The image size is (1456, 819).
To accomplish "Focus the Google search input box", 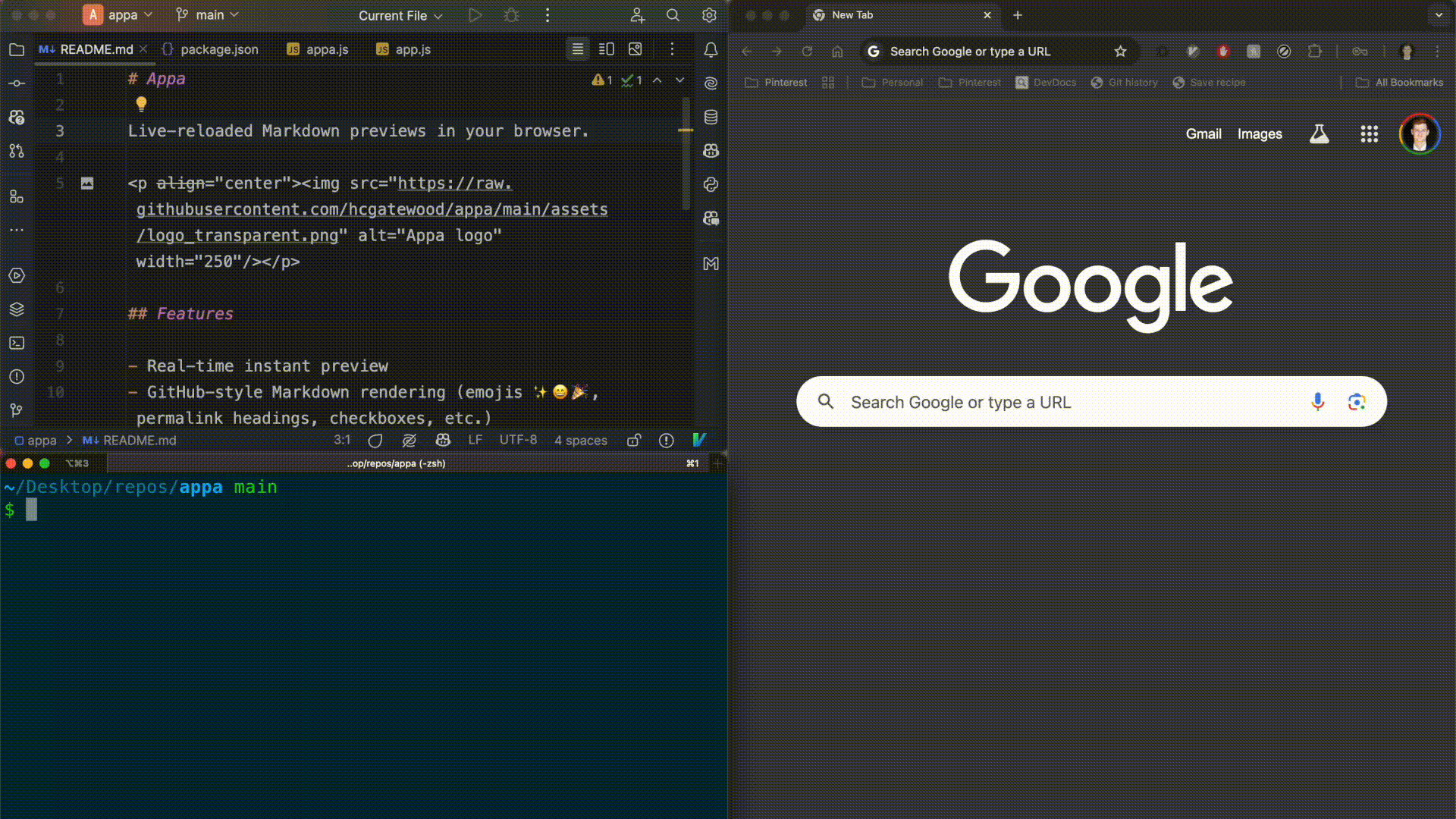I will (1062, 402).
